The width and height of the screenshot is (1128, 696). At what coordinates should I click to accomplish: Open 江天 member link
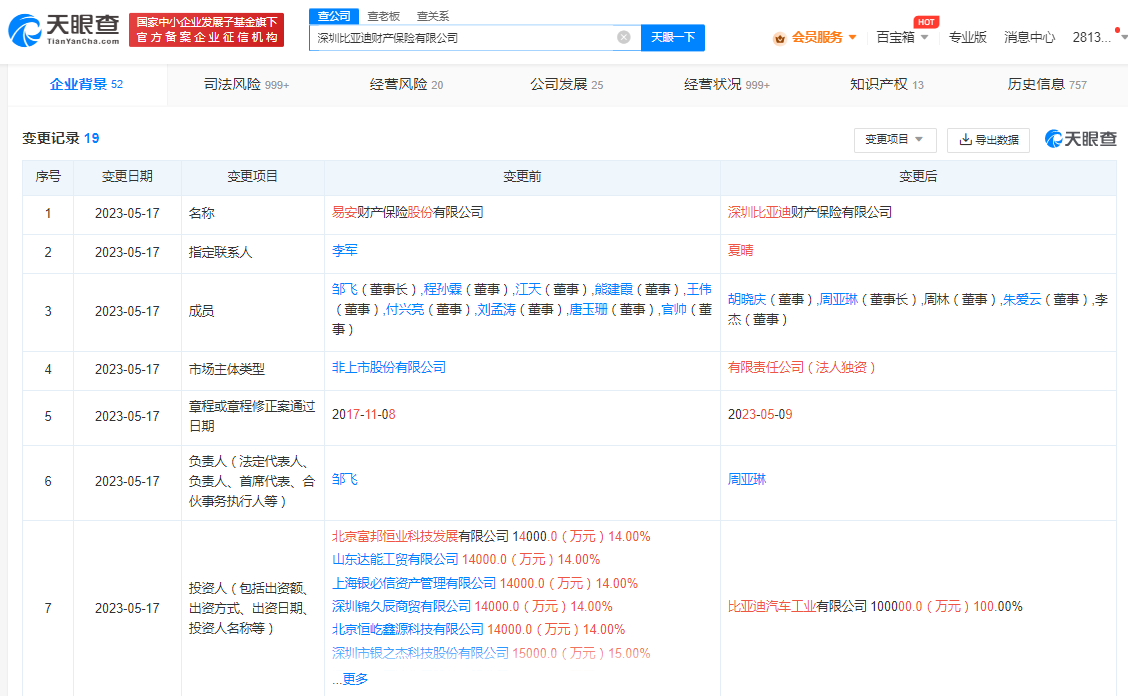point(527,289)
